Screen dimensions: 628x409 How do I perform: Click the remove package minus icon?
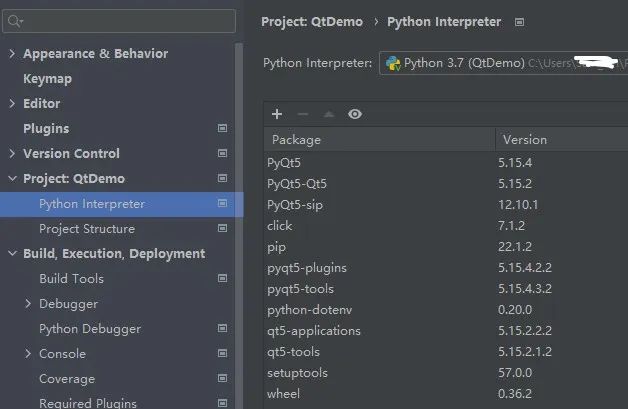(303, 115)
